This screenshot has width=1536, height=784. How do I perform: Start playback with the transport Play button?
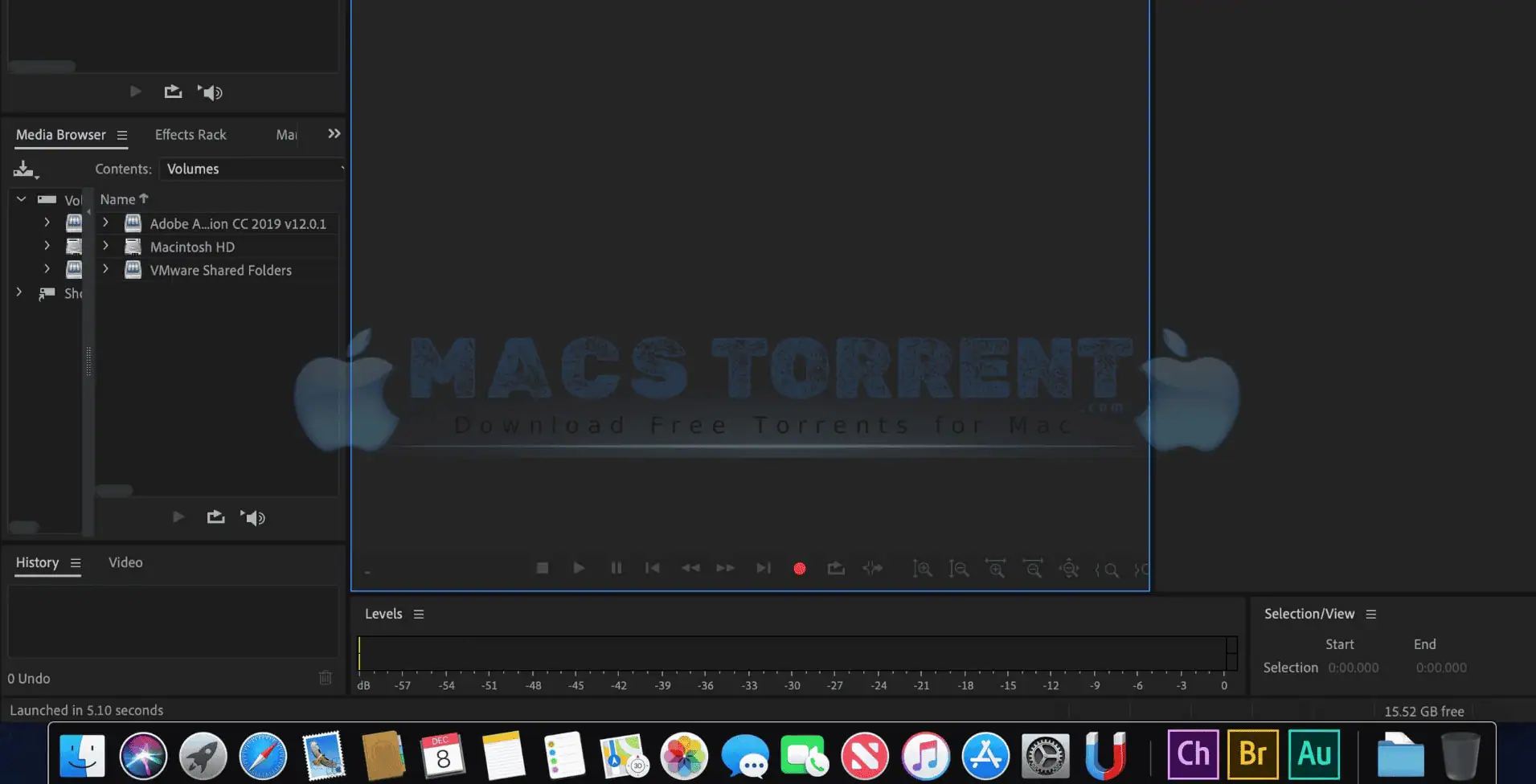point(579,568)
